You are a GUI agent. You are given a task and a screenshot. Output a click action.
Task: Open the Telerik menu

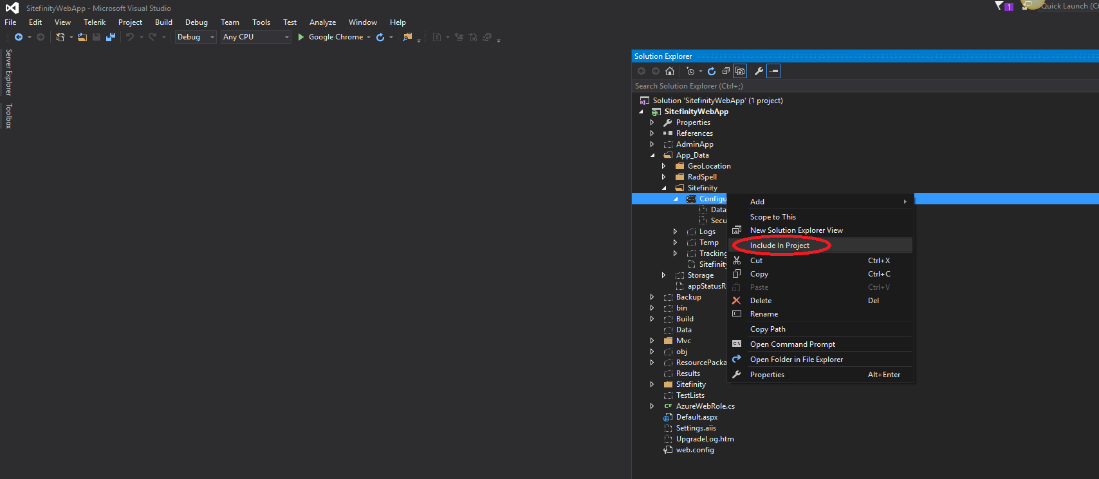(x=95, y=22)
